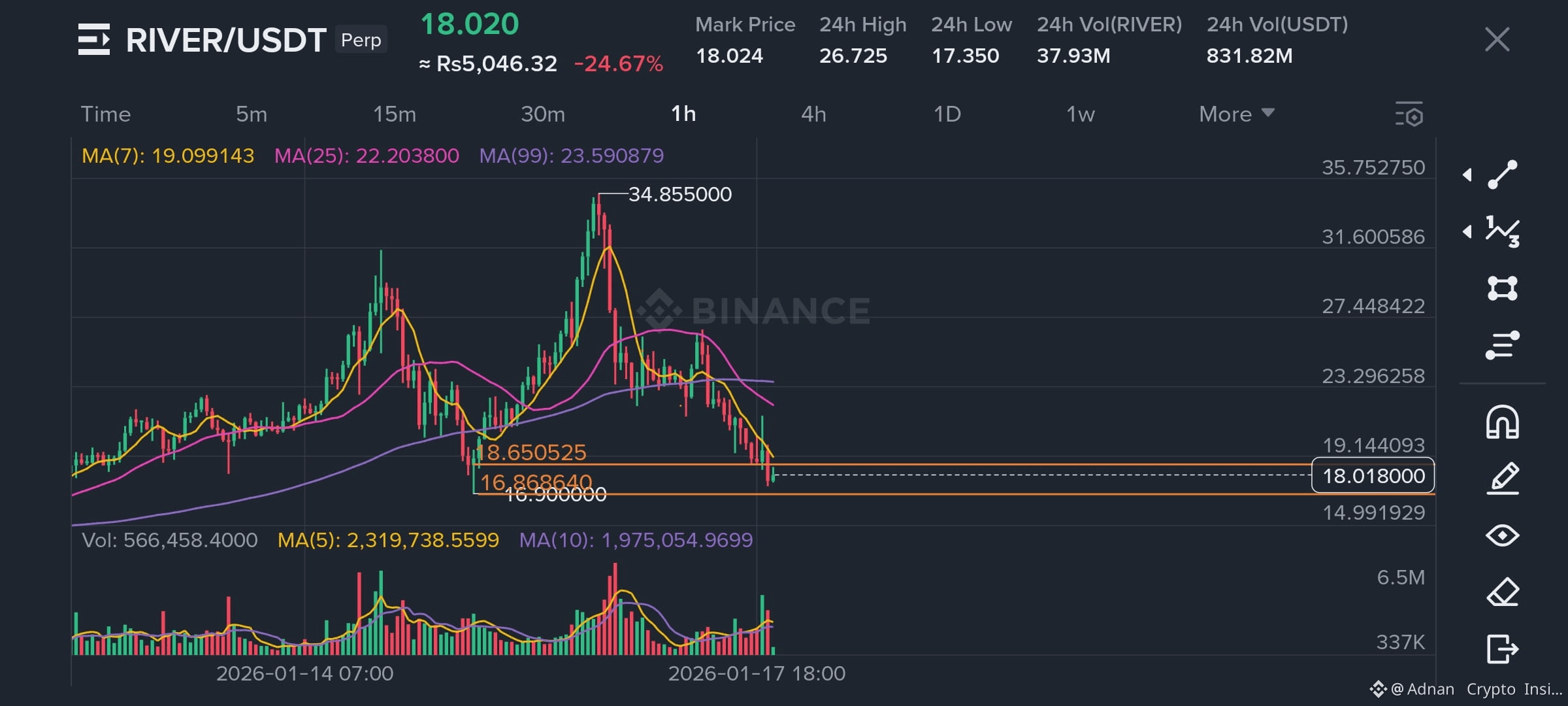The width and height of the screenshot is (1568, 706).
Task: Expand the trend line tool options arrow
Action: pyautogui.click(x=1467, y=175)
